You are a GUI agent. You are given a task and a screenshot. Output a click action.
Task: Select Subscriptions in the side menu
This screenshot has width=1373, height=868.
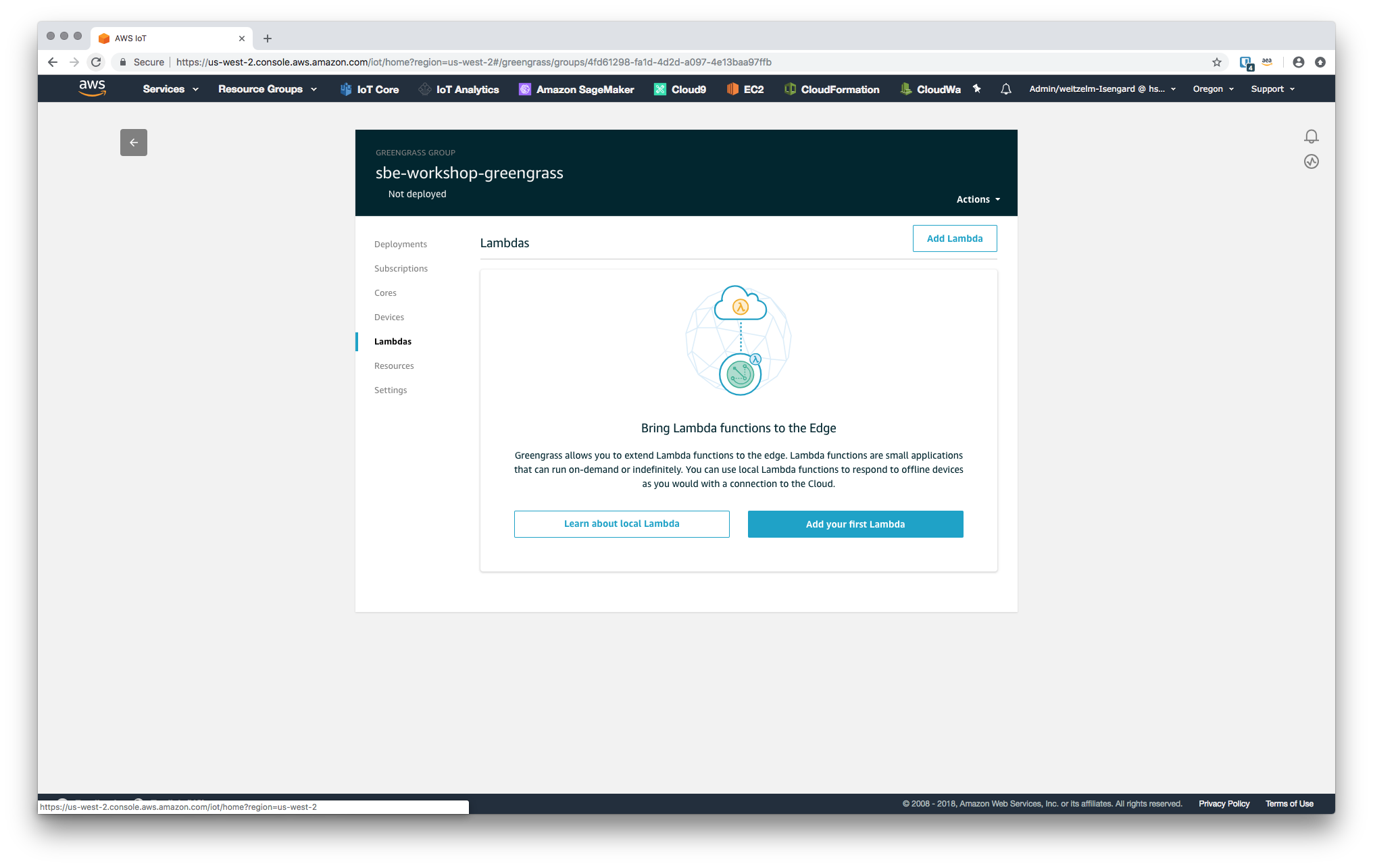pos(401,269)
